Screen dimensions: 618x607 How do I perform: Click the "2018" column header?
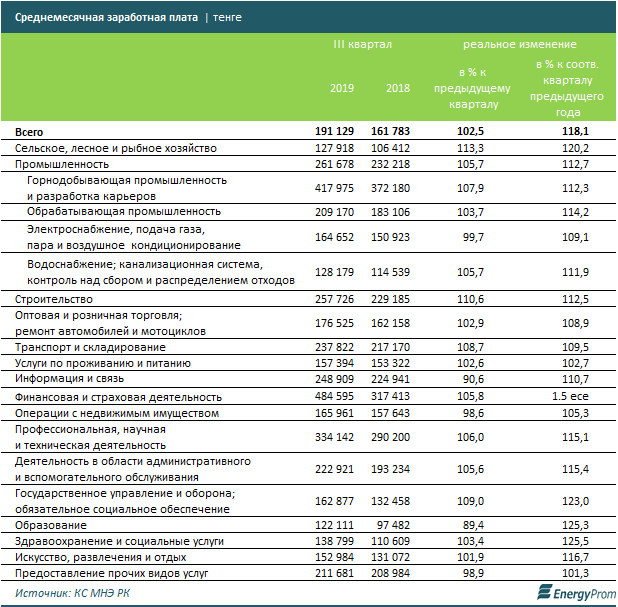tap(399, 88)
